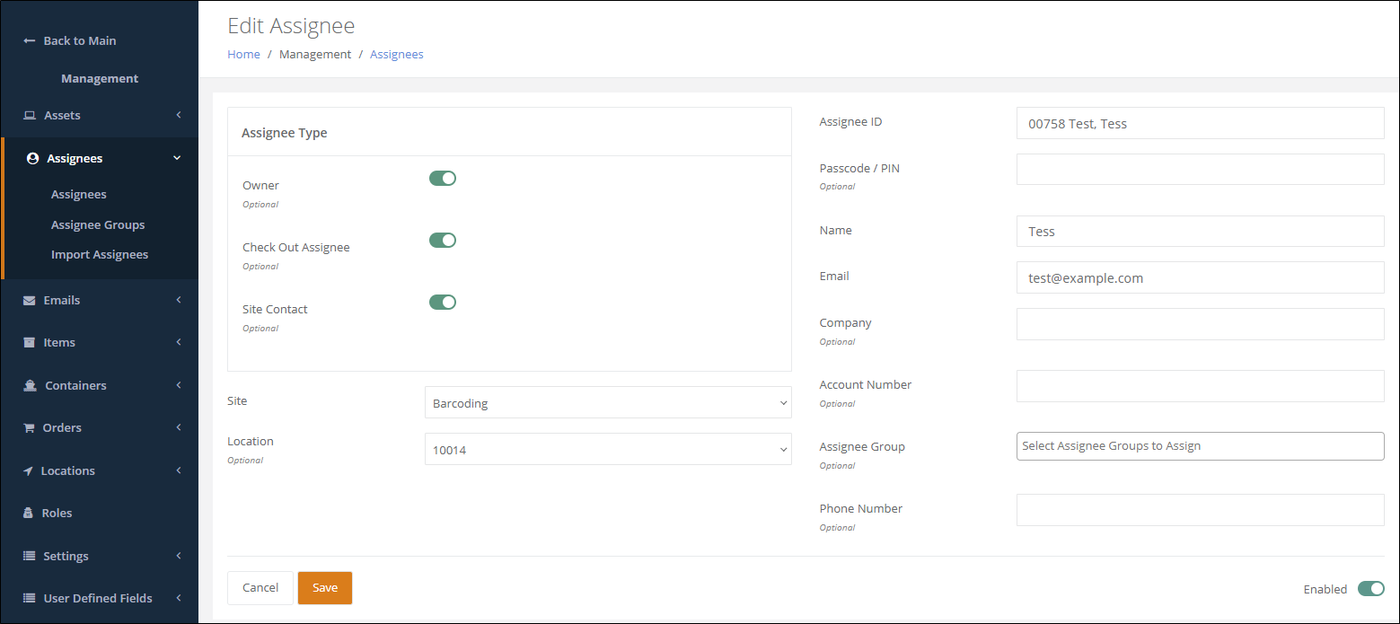Expand the Settings menu chevron
The image size is (1400, 624).
[178, 555]
